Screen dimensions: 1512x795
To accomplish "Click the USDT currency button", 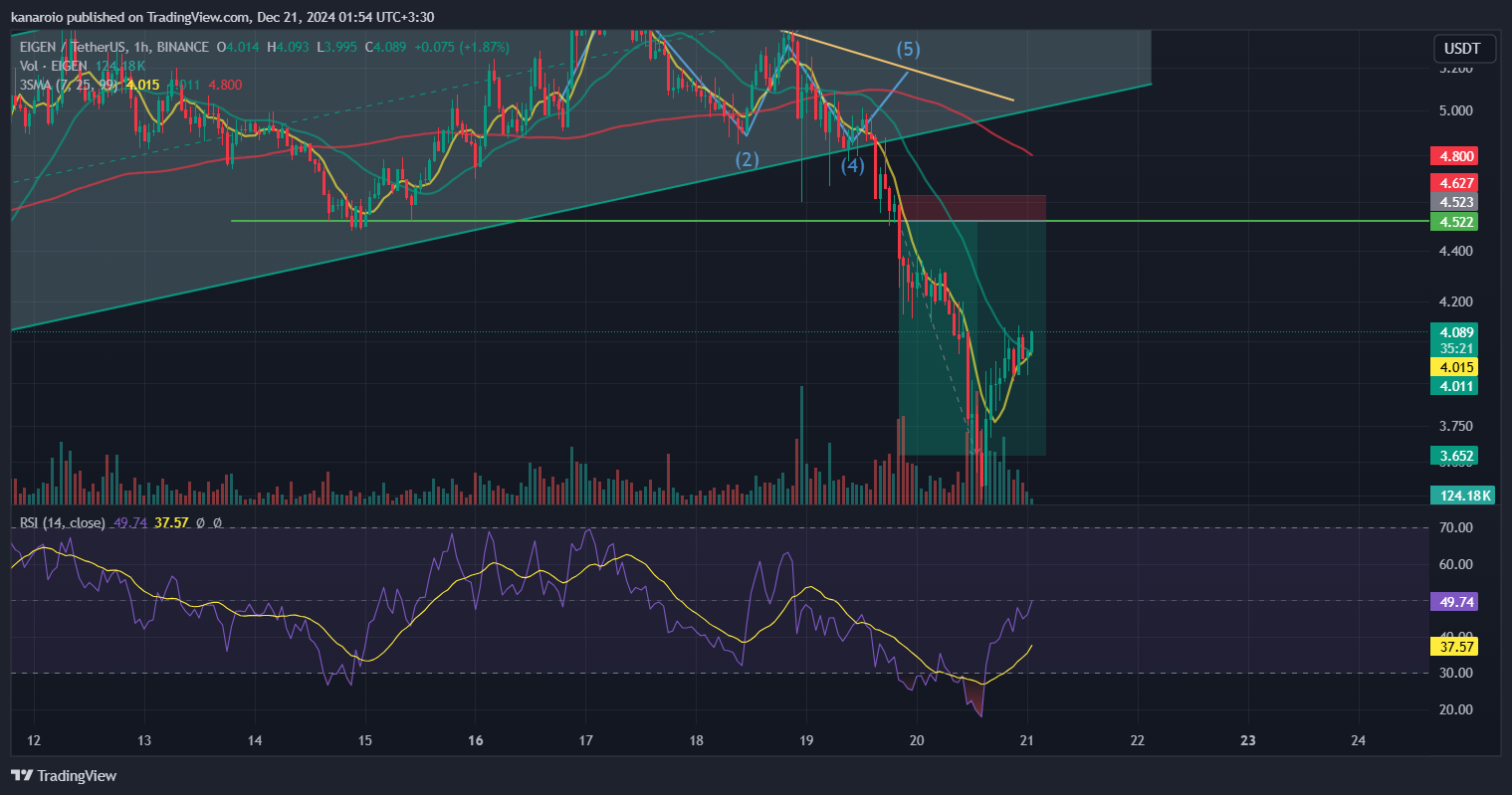I will coord(1462,48).
